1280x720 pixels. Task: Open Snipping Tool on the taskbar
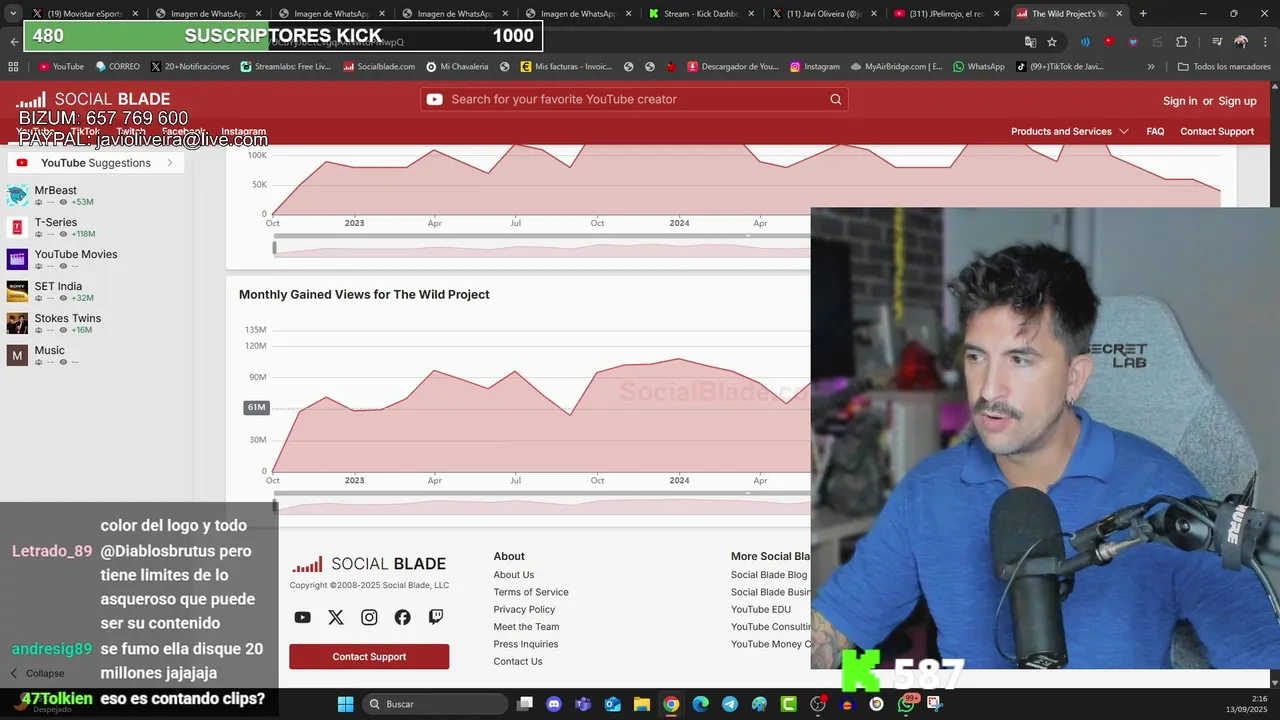click(x=935, y=704)
